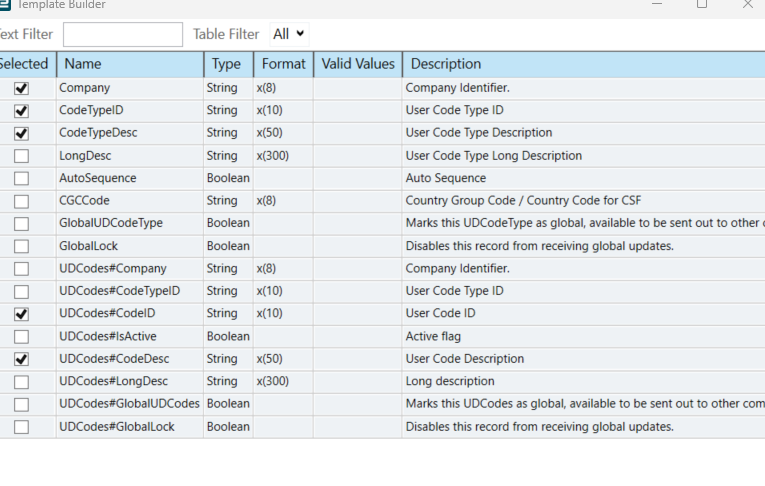The height and width of the screenshot is (486, 765).
Task: Tick the CGCCode checkbox
Action: click(21, 201)
